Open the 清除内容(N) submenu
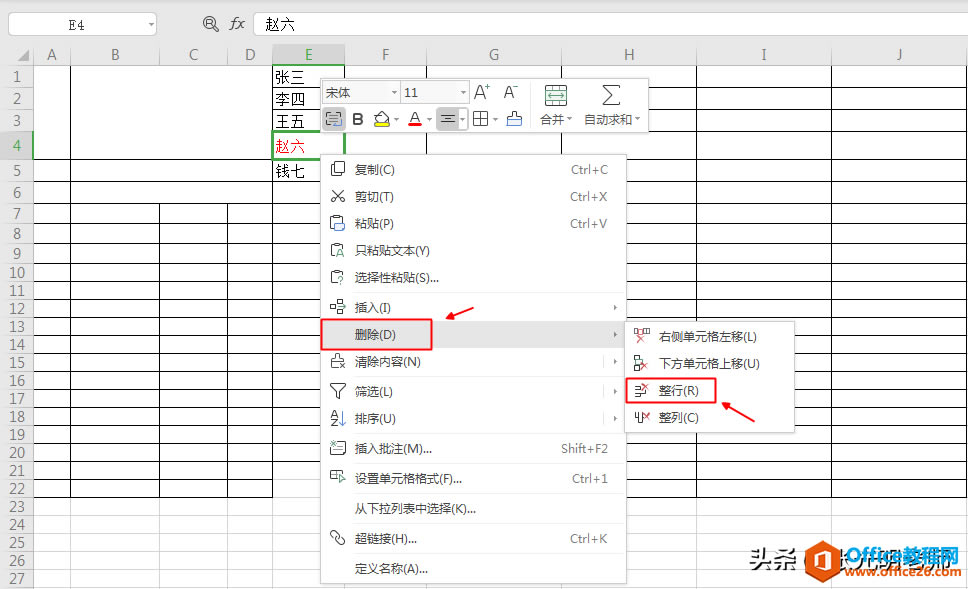Screen dimensions: 968x589 coord(473,362)
